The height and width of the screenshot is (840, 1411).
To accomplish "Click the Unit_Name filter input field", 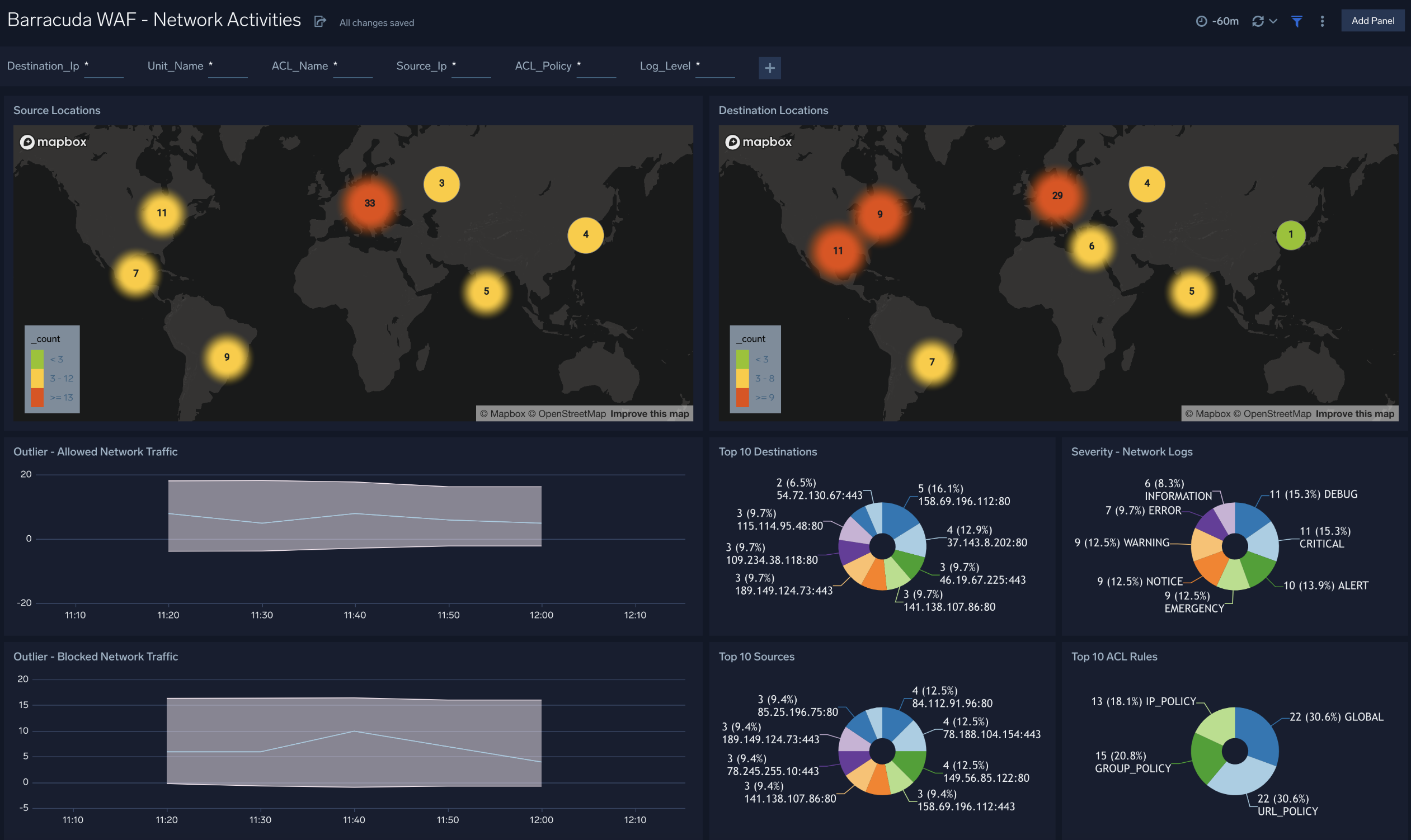I will tap(228, 67).
